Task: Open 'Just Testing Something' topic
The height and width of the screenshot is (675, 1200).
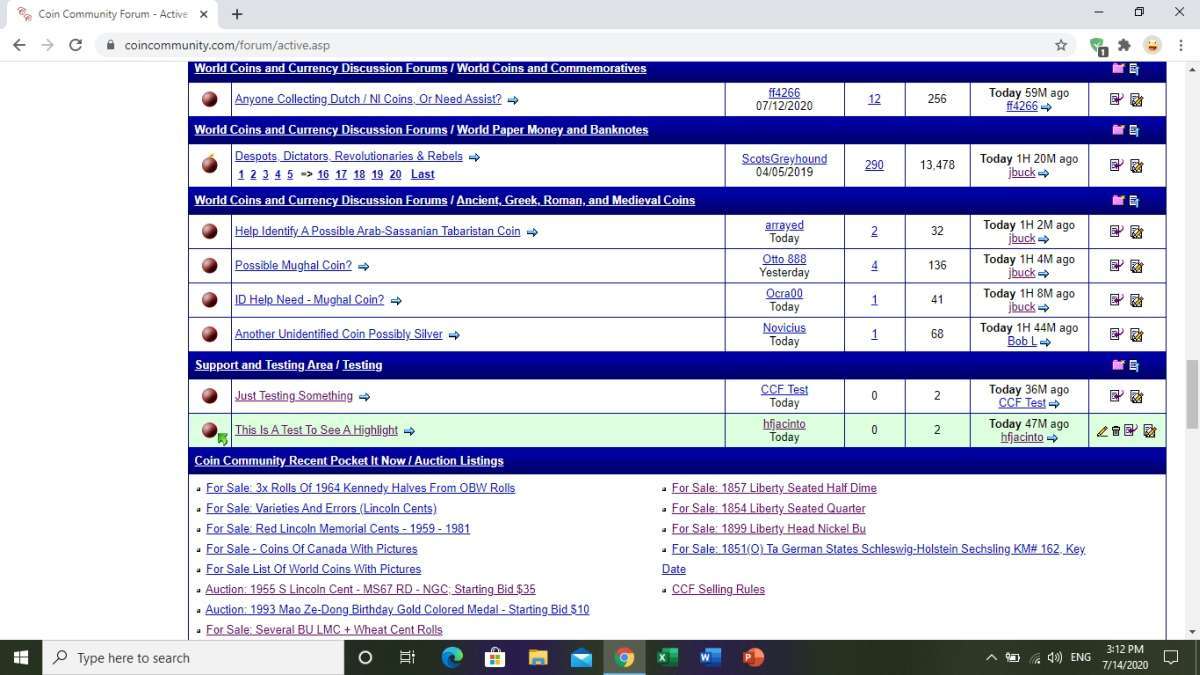Action: tap(294, 395)
